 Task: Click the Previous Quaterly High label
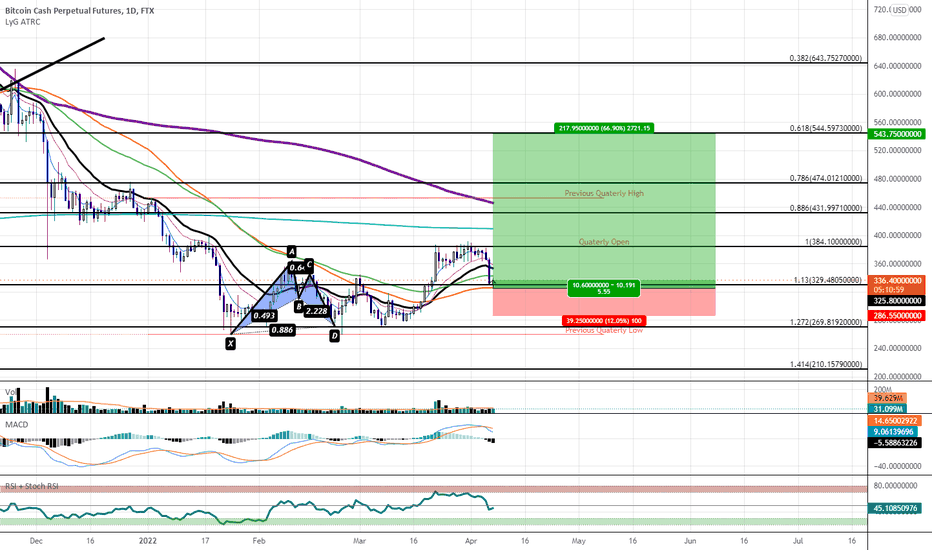(604, 193)
